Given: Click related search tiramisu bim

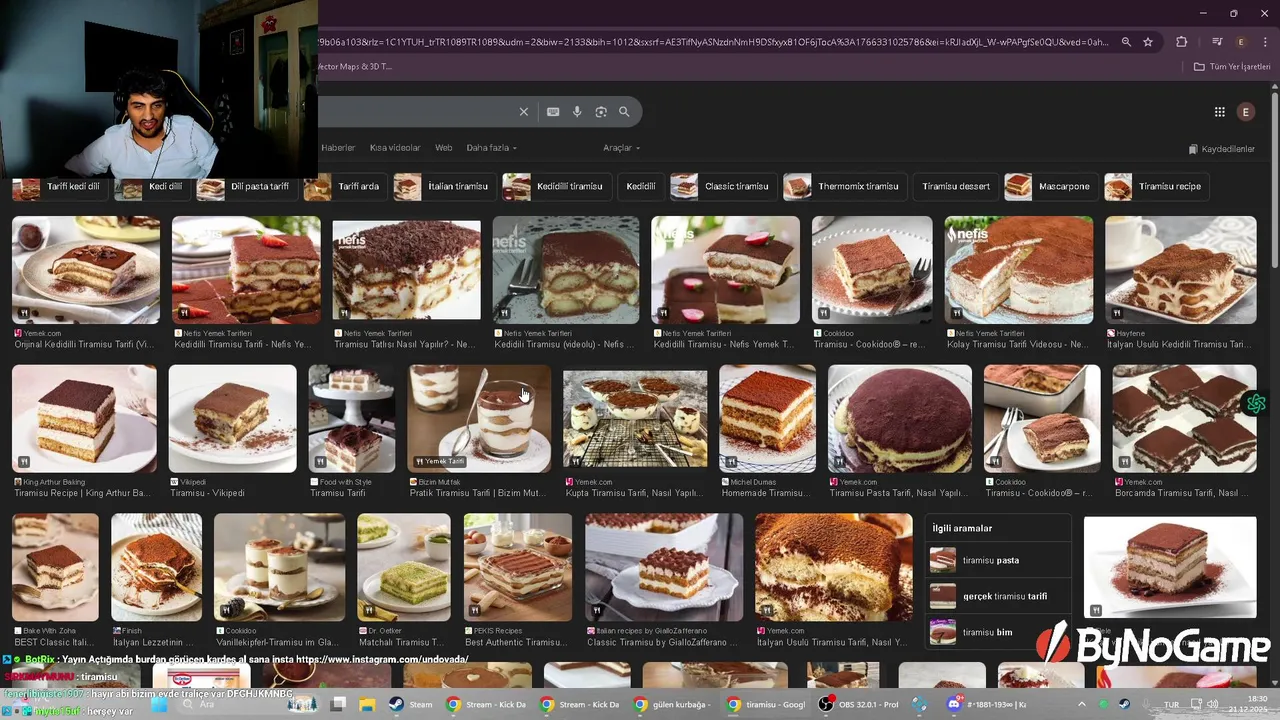Looking at the screenshot, I should pos(998,632).
